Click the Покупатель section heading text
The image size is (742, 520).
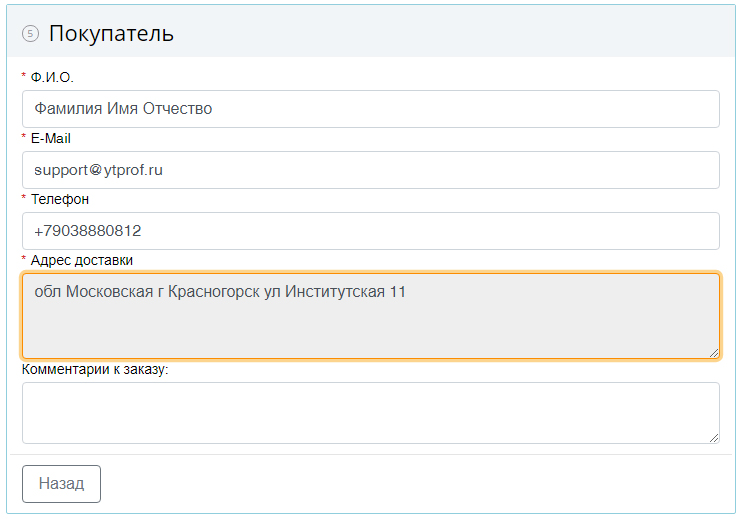tap(111, 34)
